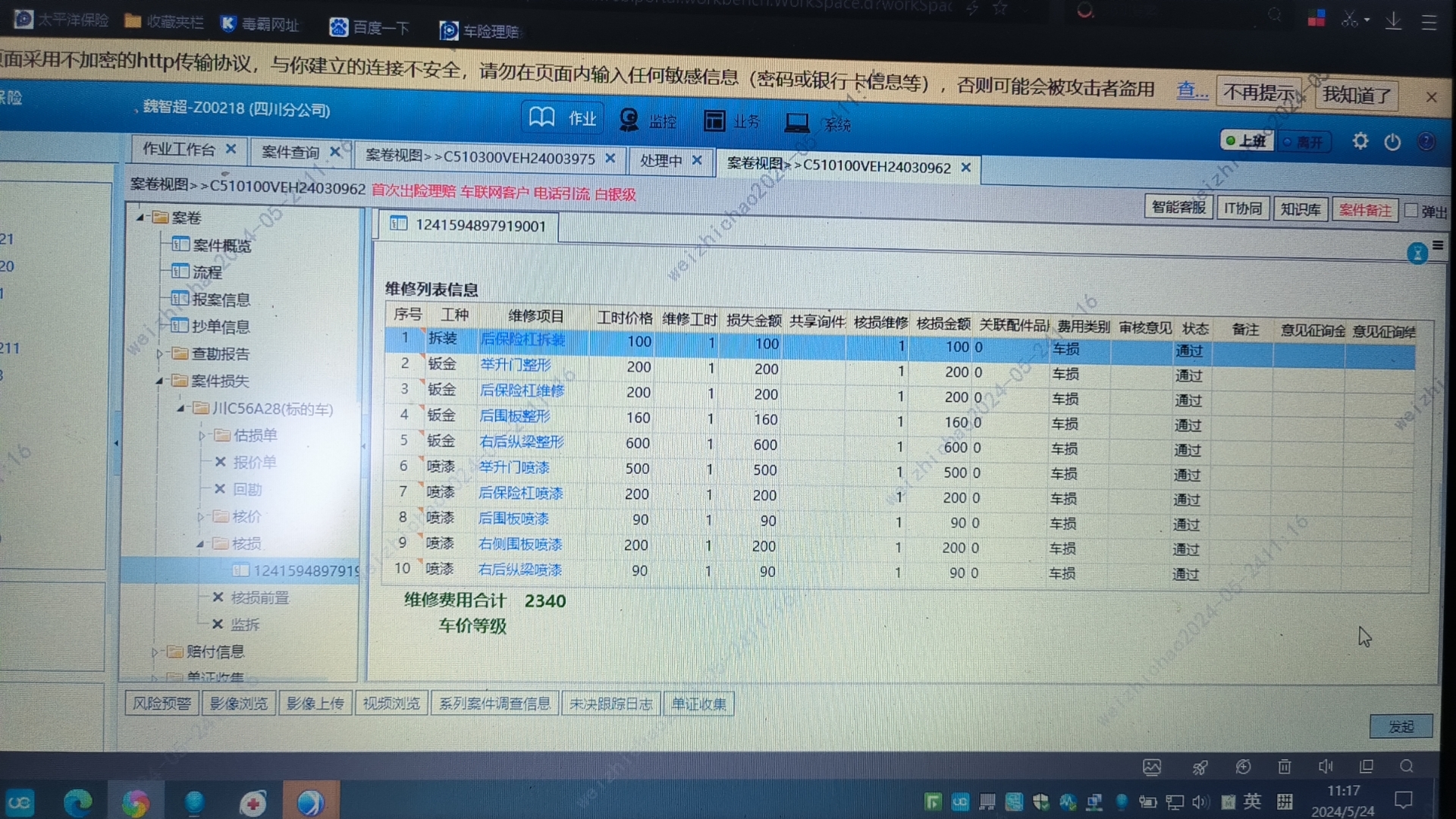
Task: Open Edge browser in taskbar
Action: 77,802
